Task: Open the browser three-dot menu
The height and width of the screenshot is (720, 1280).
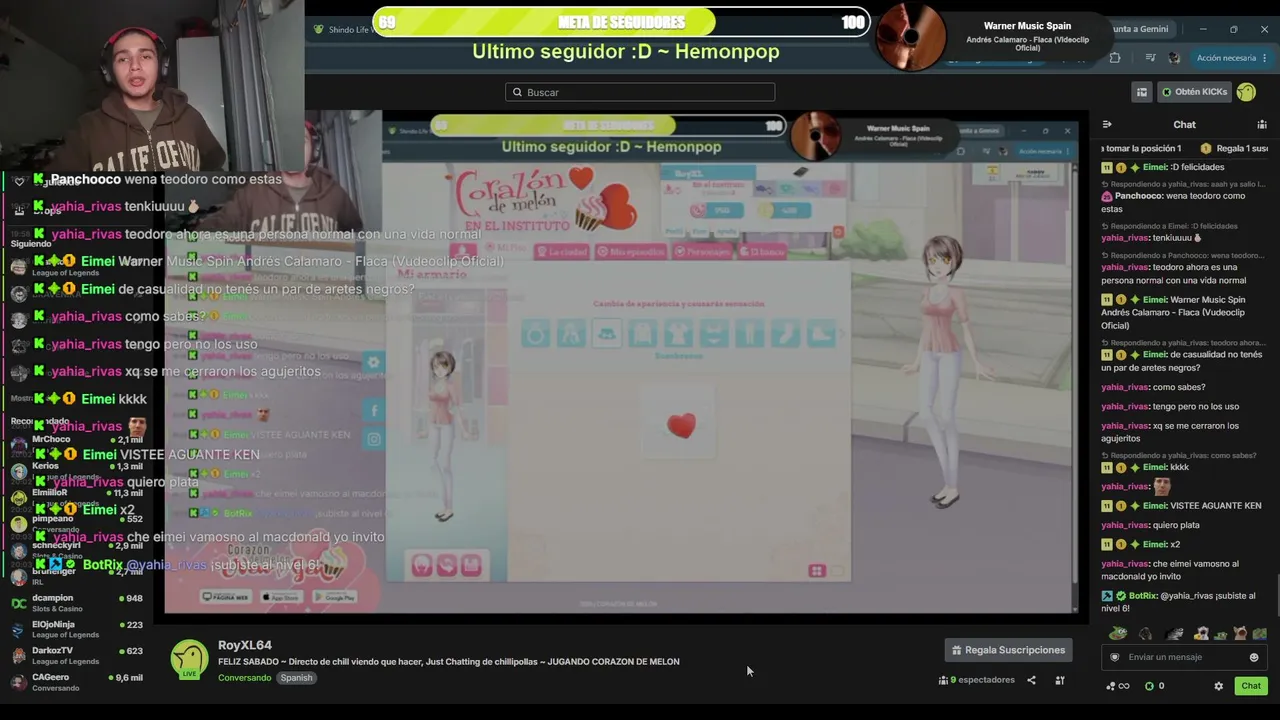Action: [x=1265, y=58]
